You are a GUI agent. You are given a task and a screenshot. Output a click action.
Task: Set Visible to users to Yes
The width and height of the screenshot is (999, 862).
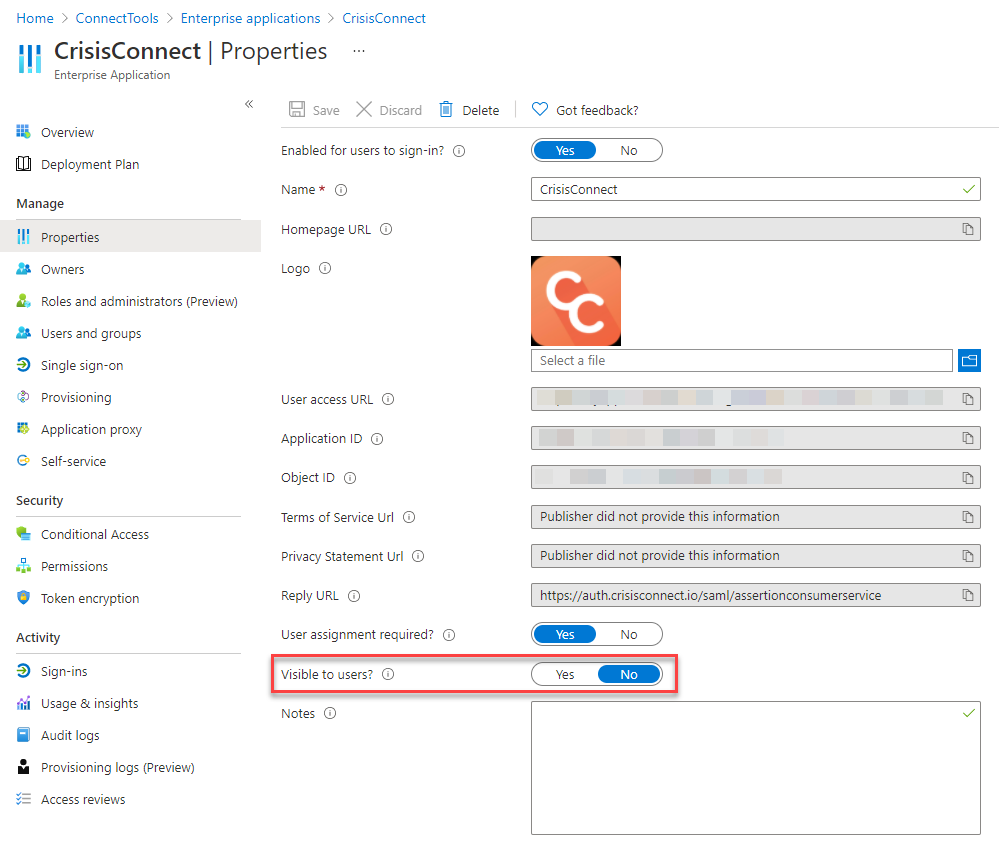(x=564, y=674)
